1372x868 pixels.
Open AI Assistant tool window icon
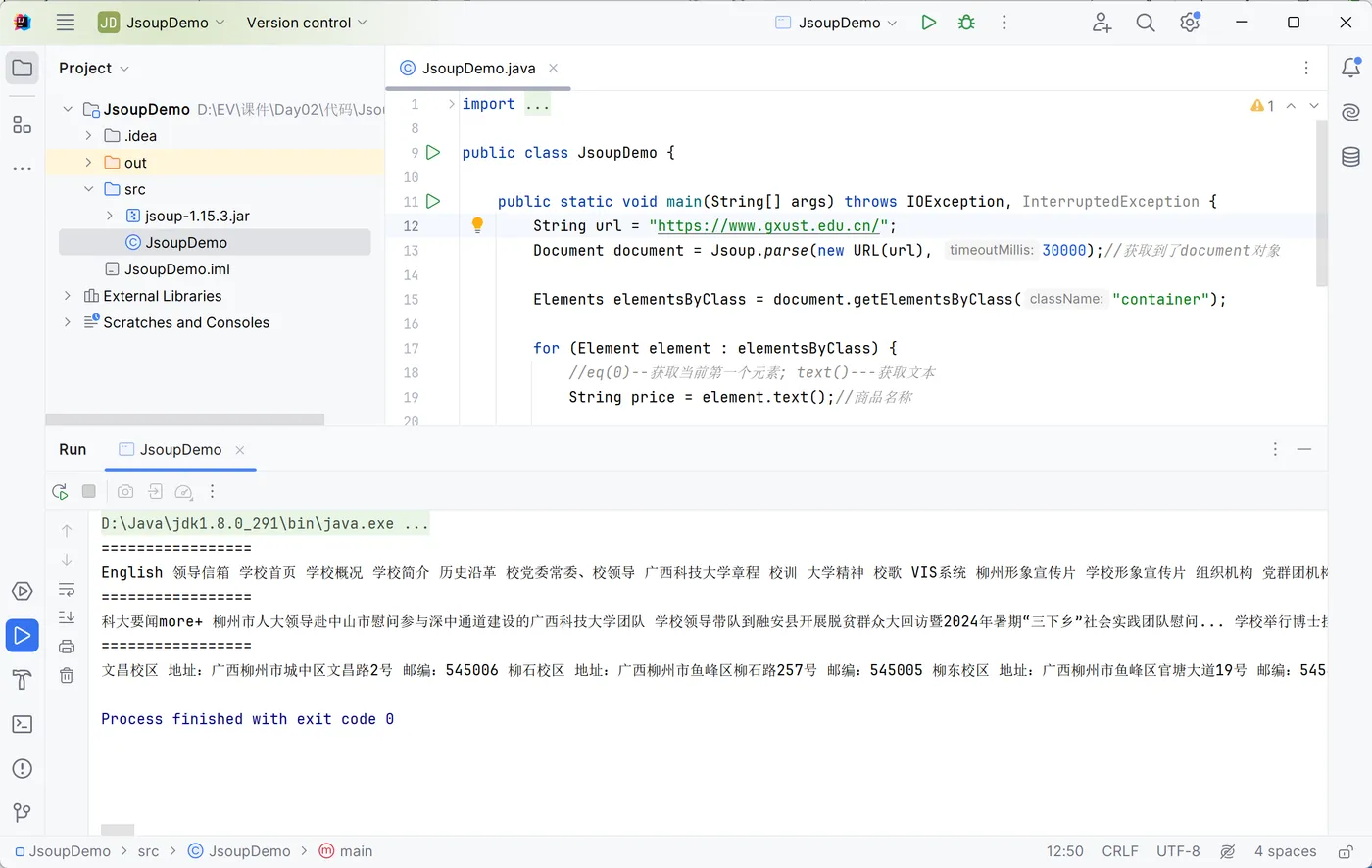[1350, 112]
